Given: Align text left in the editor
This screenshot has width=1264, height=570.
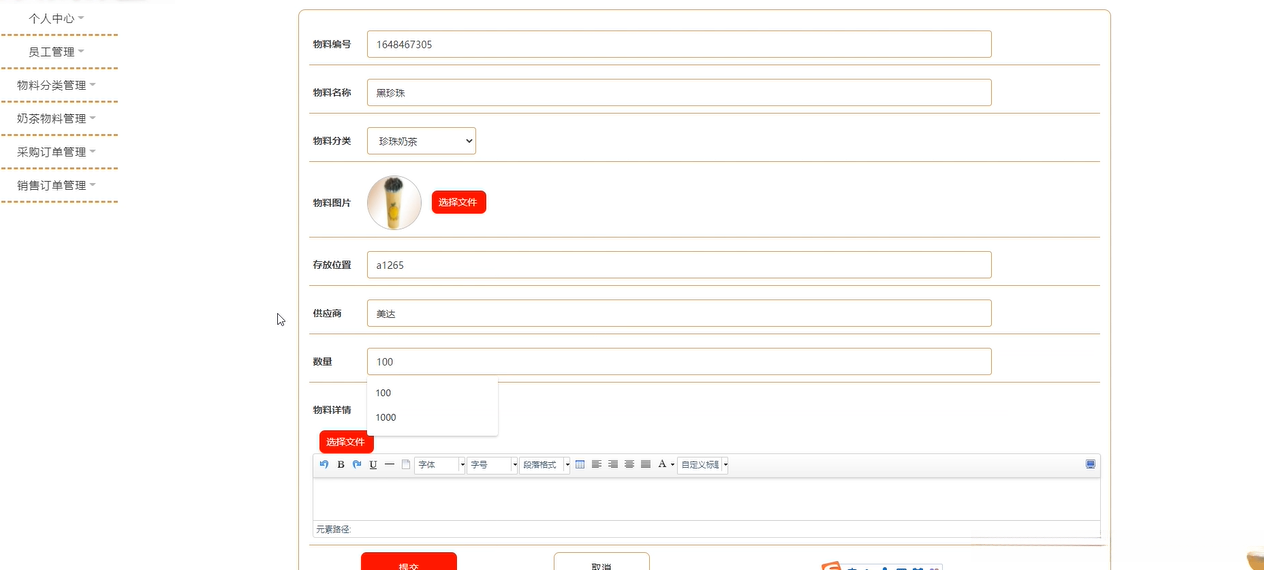Looking at the screenshot, I should click(x=597, y=464).
